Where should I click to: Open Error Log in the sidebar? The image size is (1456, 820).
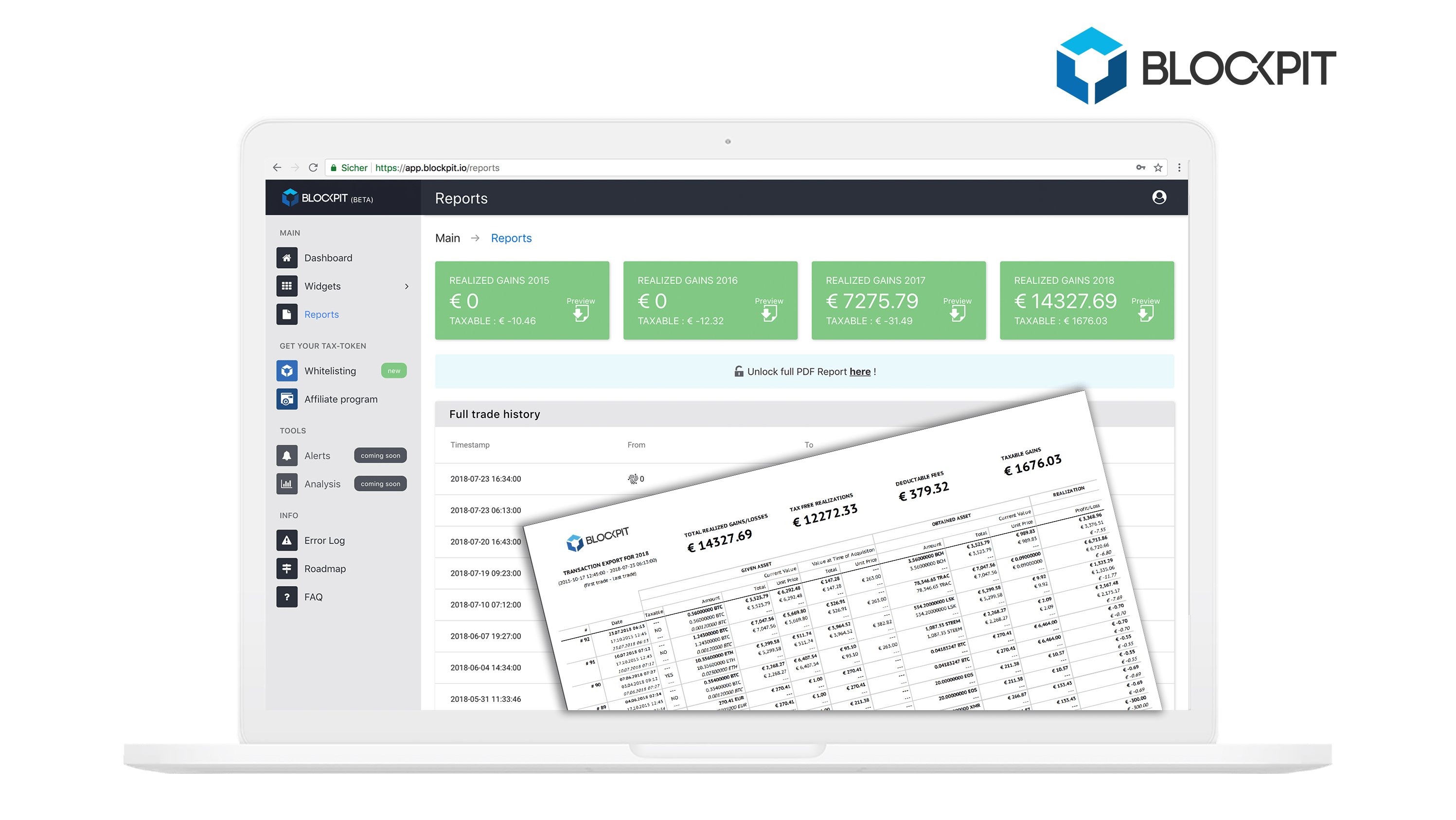tap(324, 541)
